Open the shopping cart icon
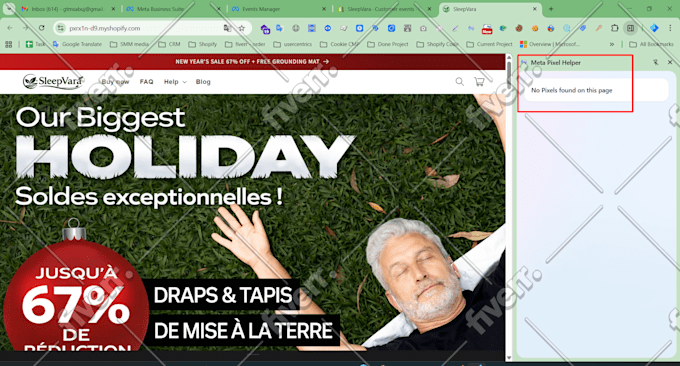The height and width of the screenshot is (366, 680). tap(479, 82)
